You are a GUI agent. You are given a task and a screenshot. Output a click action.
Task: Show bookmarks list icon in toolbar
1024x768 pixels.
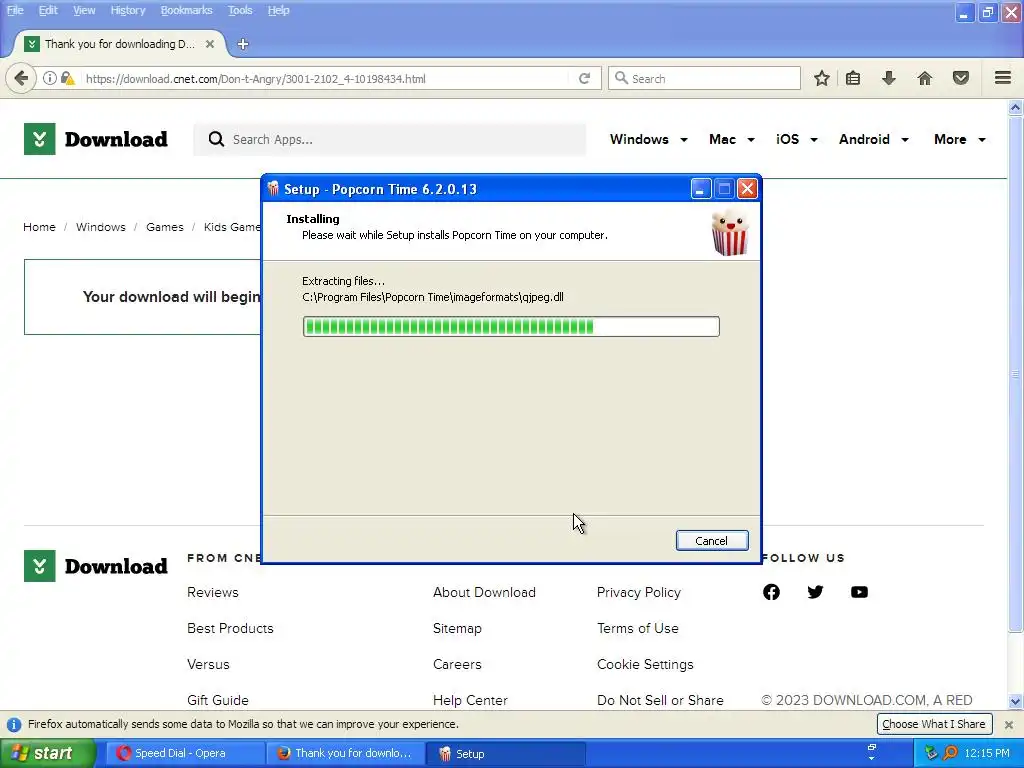pos(853,78)
